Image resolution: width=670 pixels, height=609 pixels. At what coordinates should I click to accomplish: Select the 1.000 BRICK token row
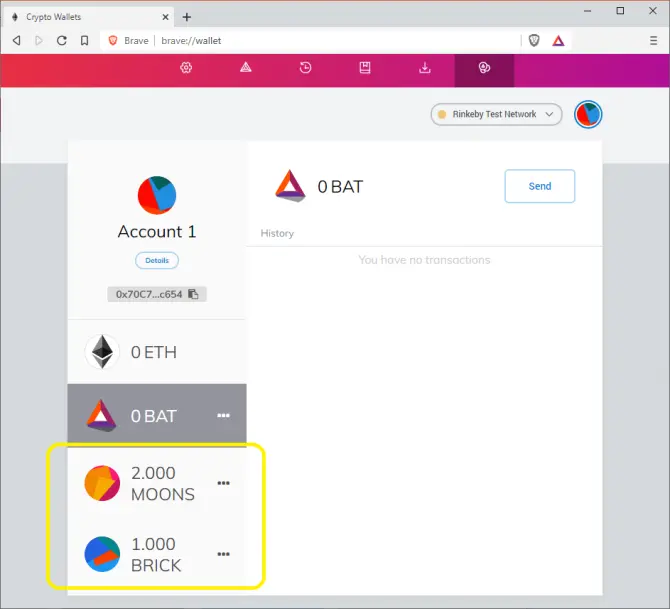pyautogui.click(x=157, y=554)
